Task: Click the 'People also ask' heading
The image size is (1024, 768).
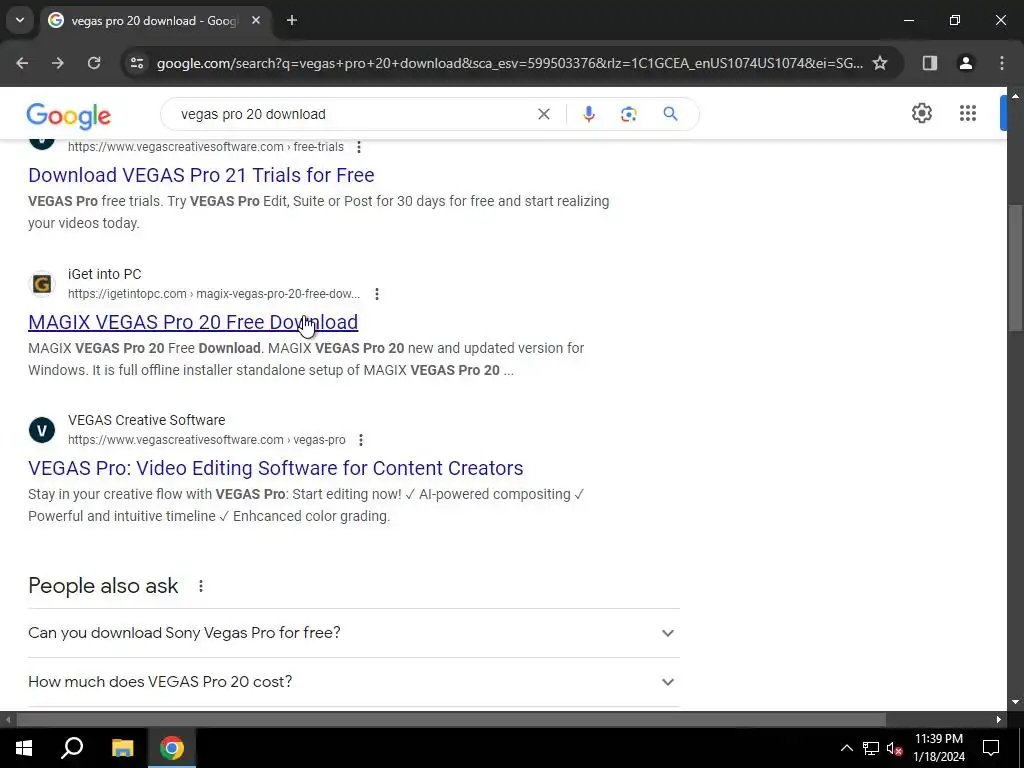Action: [x=103, y=586]
